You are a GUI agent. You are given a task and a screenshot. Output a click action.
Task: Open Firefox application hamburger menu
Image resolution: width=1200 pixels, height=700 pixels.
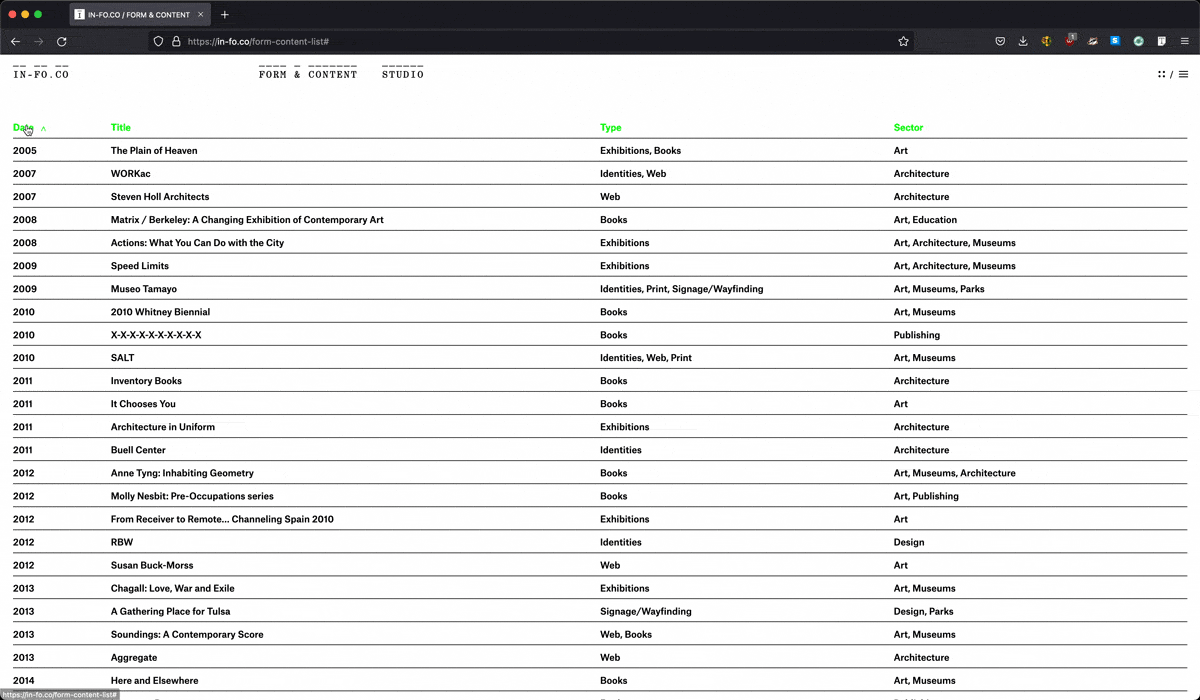coord(1184,42)
